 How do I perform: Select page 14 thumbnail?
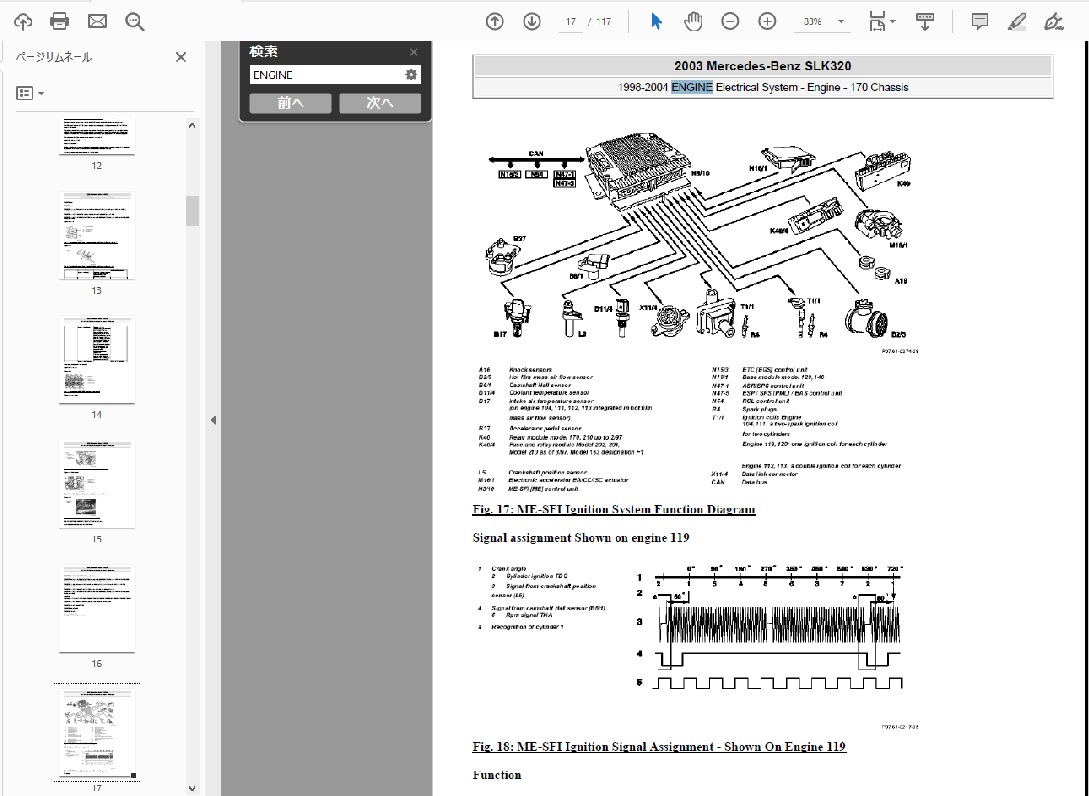[x=97, y=360]
